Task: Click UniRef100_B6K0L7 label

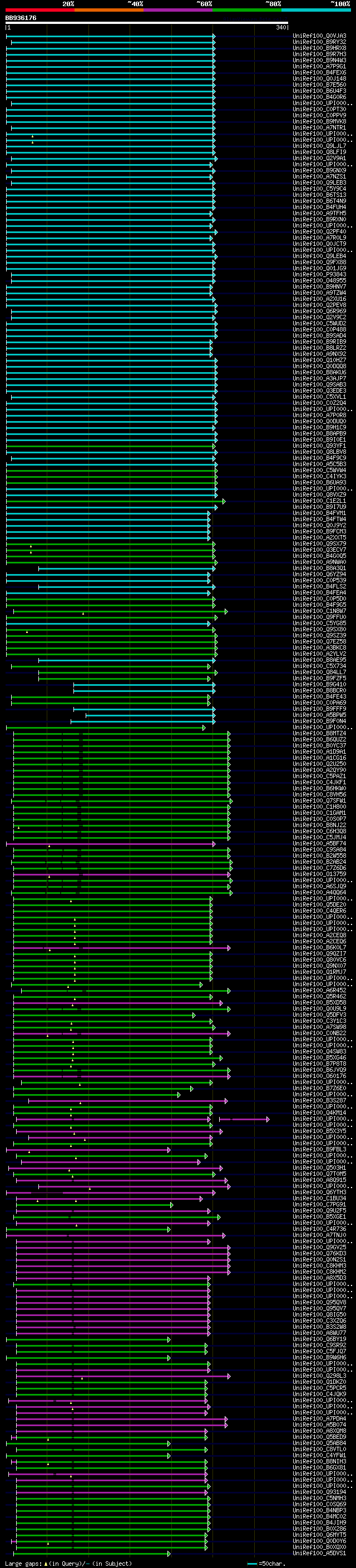Action: pyautogui.click(x=319, y=948)
